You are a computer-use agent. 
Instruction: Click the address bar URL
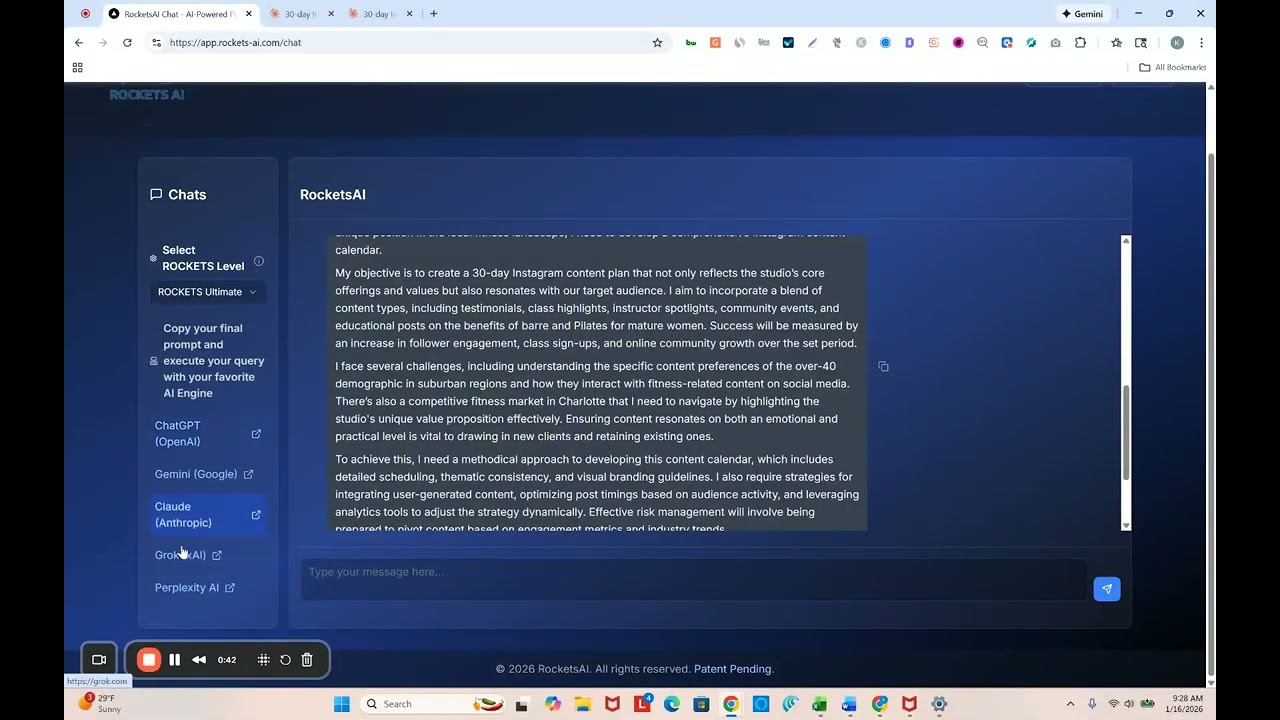click(236, 43)
